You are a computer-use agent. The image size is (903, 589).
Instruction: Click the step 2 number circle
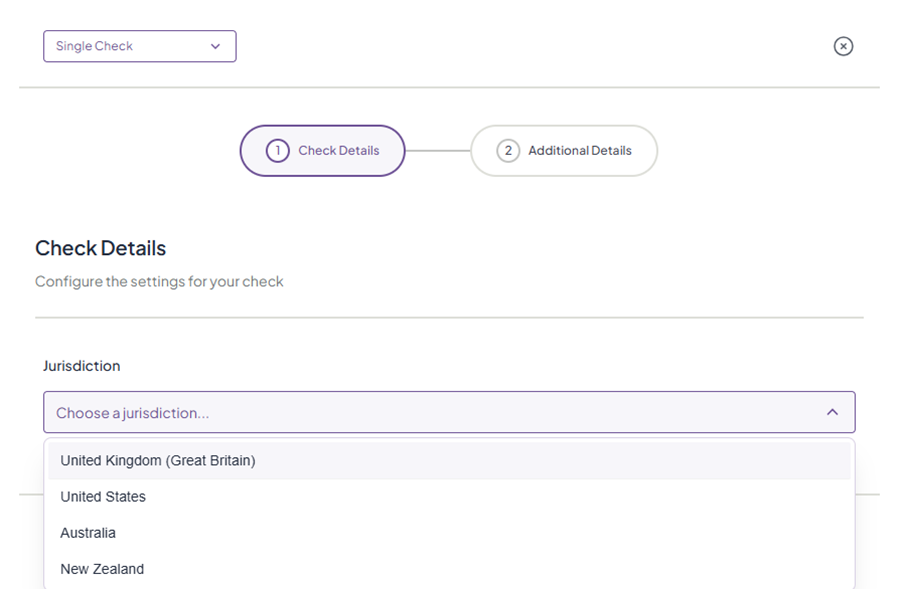click(x=508, y=151)
